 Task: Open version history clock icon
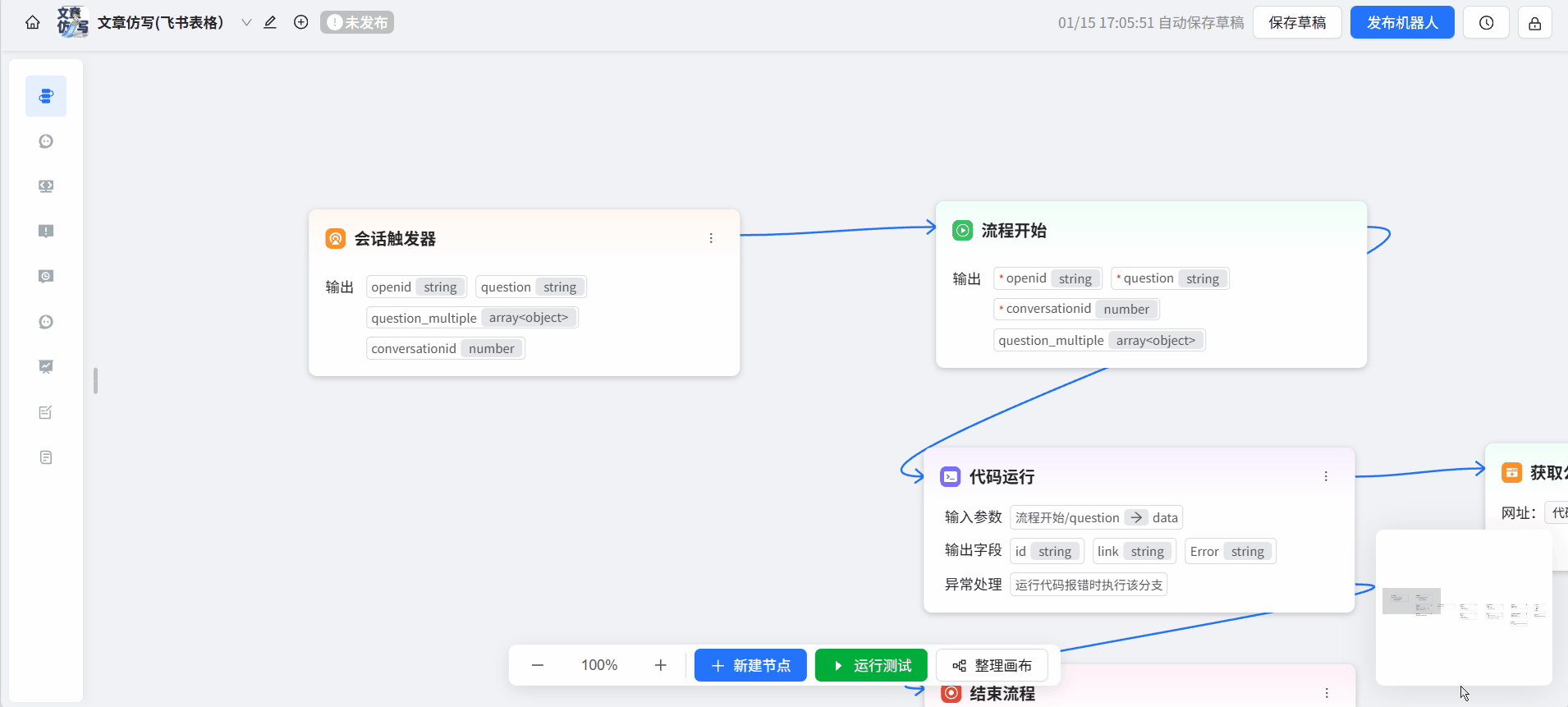[1486, 23]
